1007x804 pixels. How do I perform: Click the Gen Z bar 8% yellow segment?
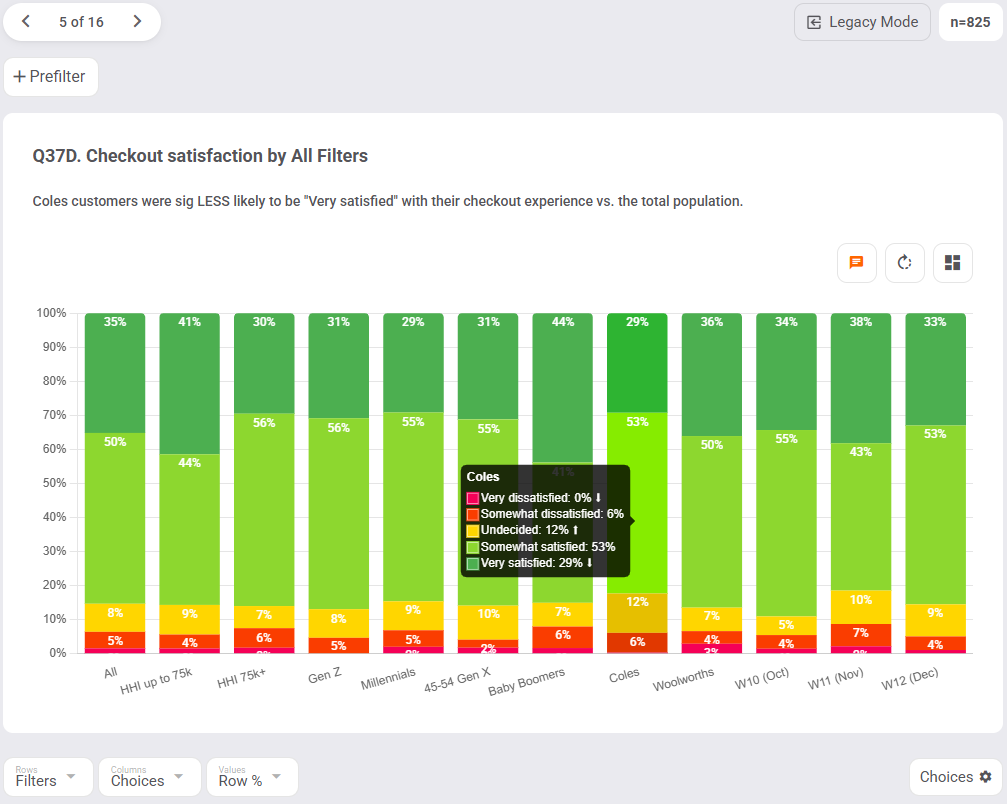(338, 623)
